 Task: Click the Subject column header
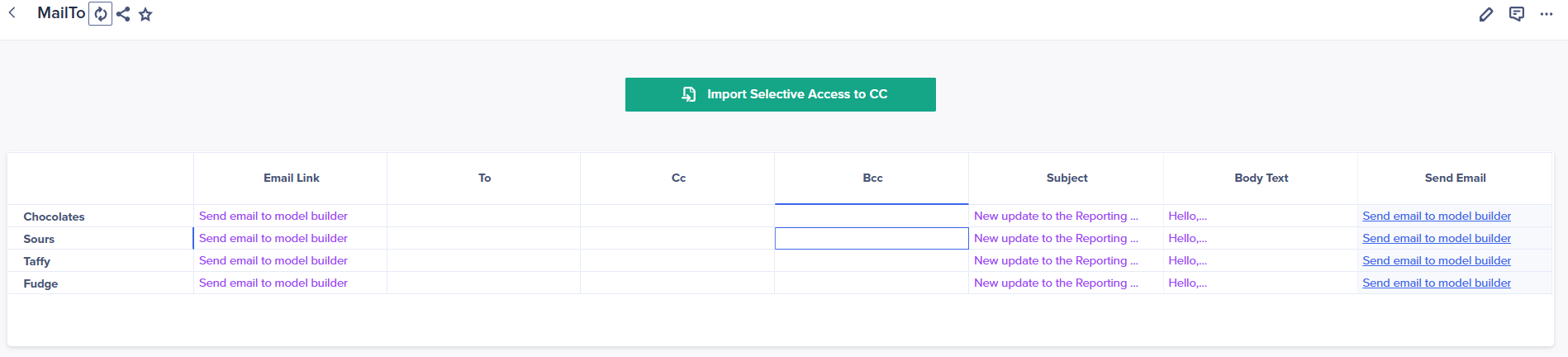pos(1067,178)
